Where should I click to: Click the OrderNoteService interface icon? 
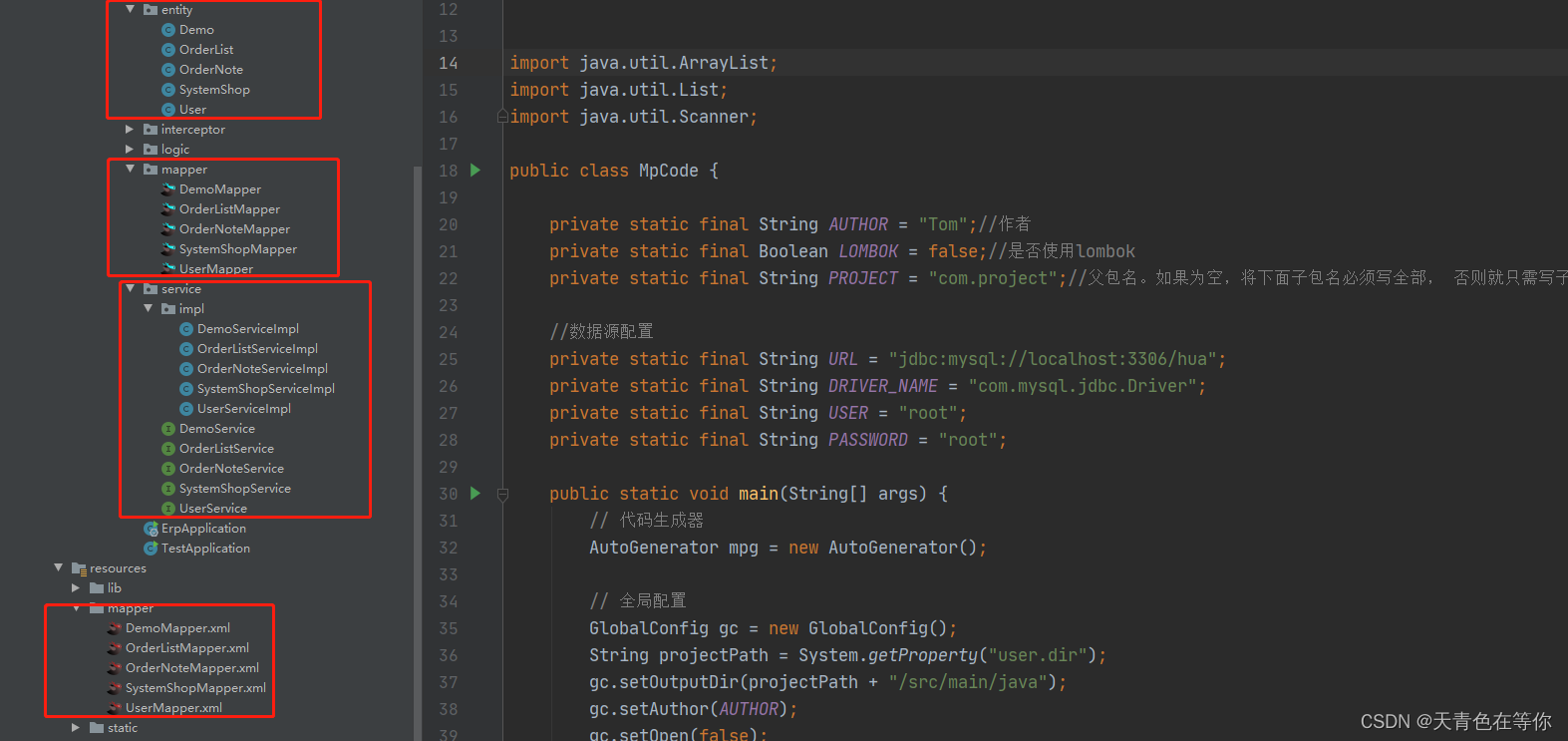tap(168, 469)
